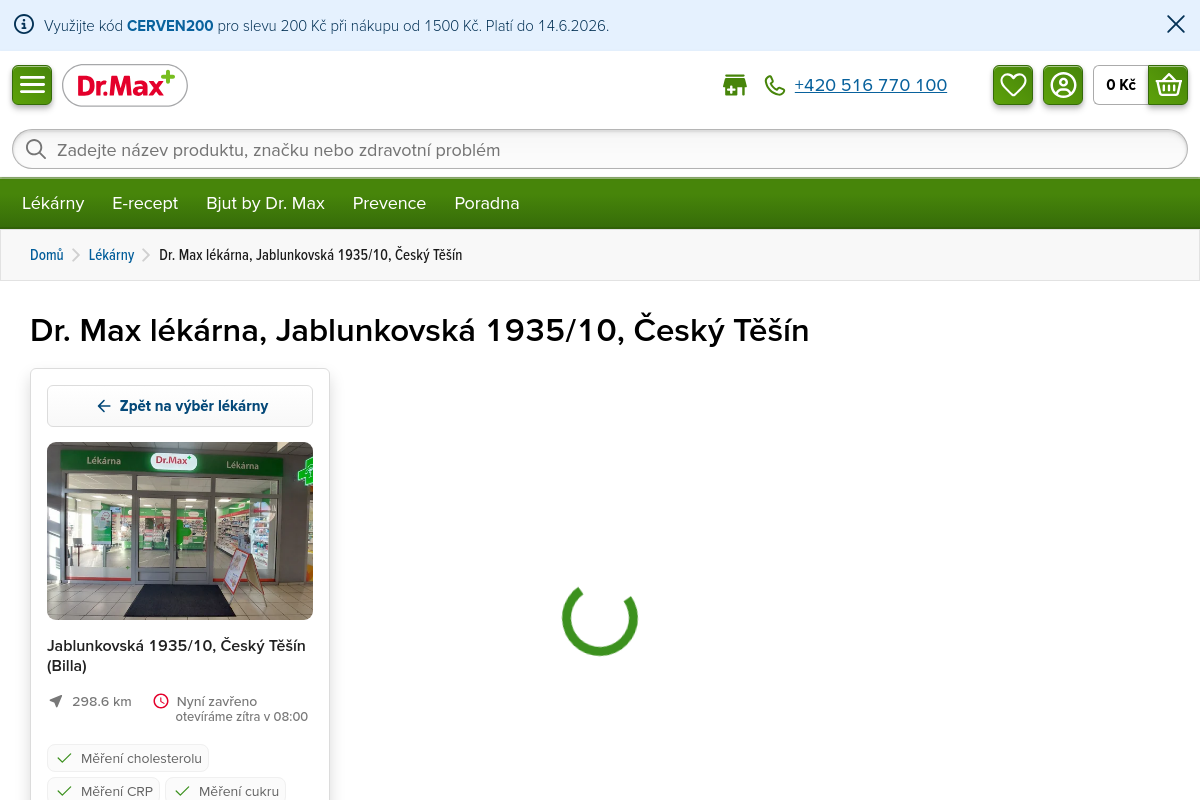This screenshot has height=800, width=1200.
Task: Click the 0 Kč cart total
Action: click(x=1121, y=85)
